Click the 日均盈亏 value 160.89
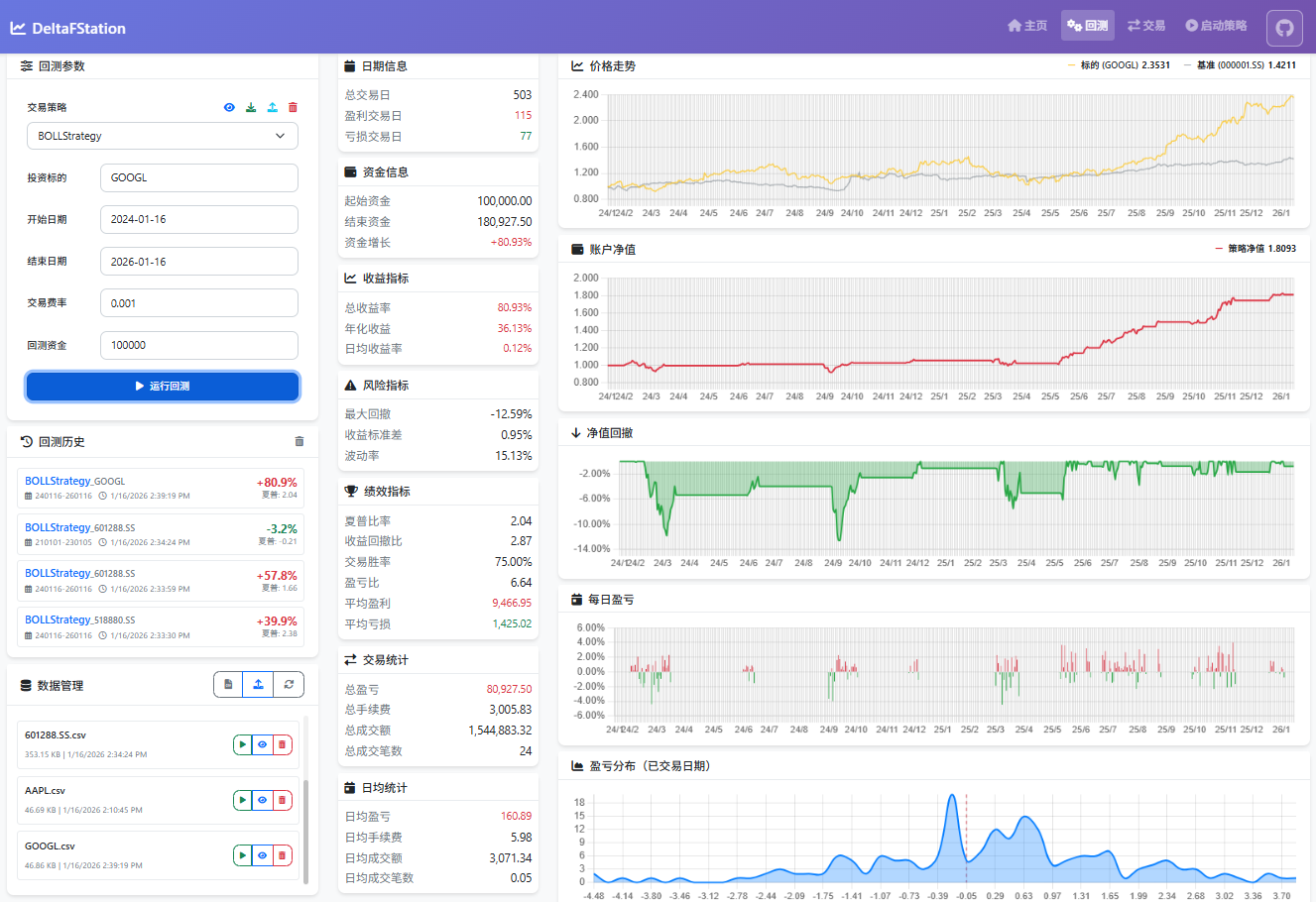The image size is (1316, 902). coord(516,817)
